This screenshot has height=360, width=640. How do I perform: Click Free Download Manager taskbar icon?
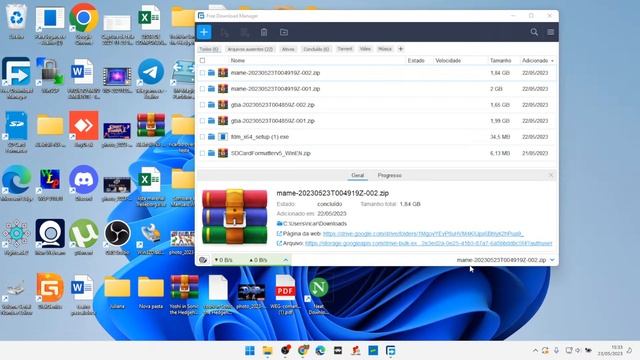(x=391, y=350)
